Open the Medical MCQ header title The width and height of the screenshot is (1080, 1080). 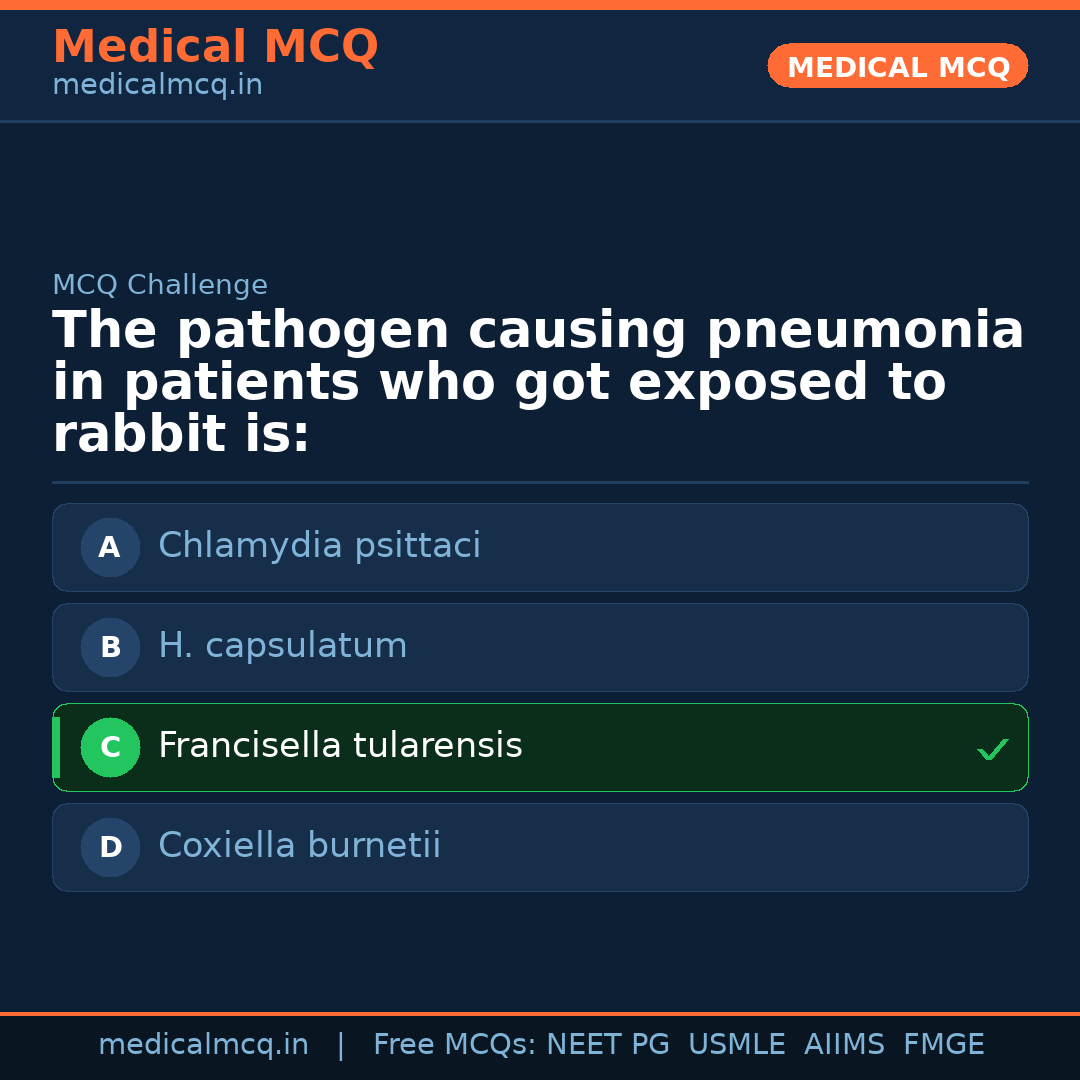coord(215,47)
